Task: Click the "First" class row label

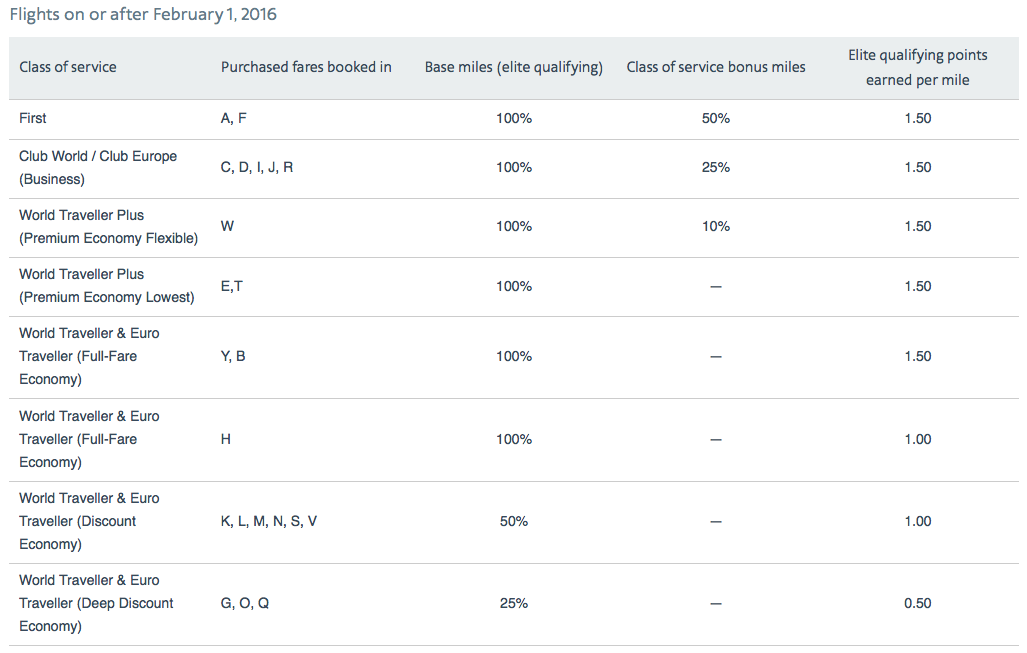Action: click(x=33, y=118)
